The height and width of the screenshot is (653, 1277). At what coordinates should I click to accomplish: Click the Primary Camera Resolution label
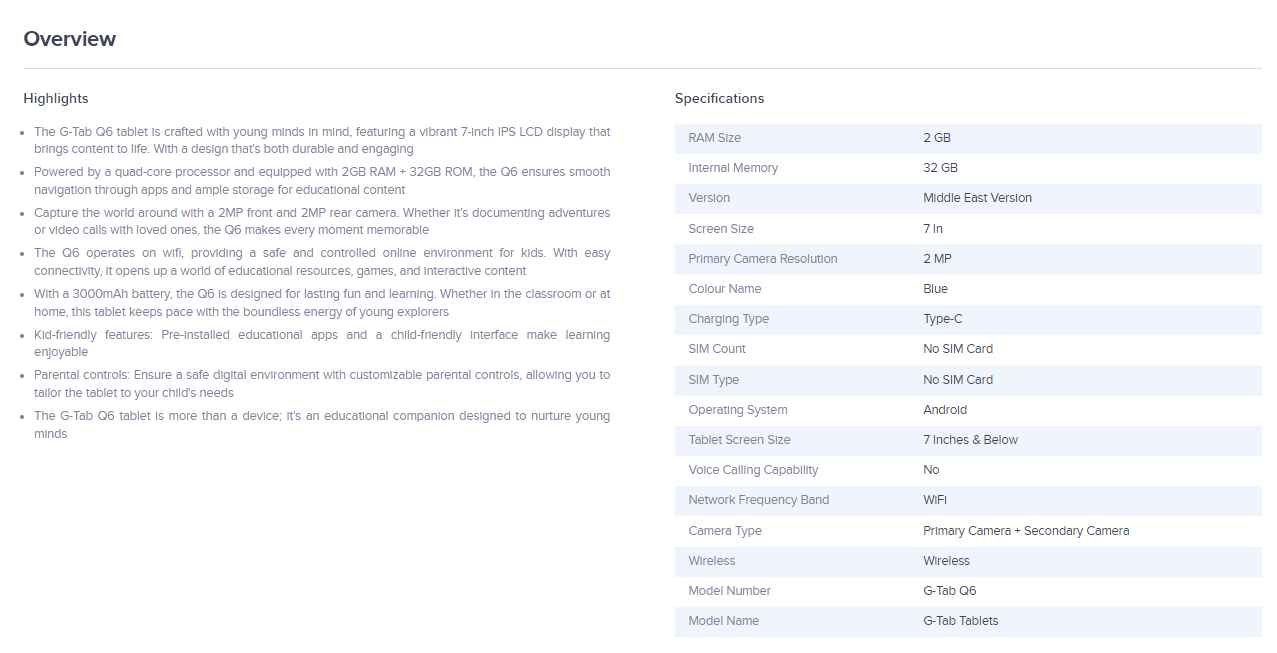[x=762, y=259]
